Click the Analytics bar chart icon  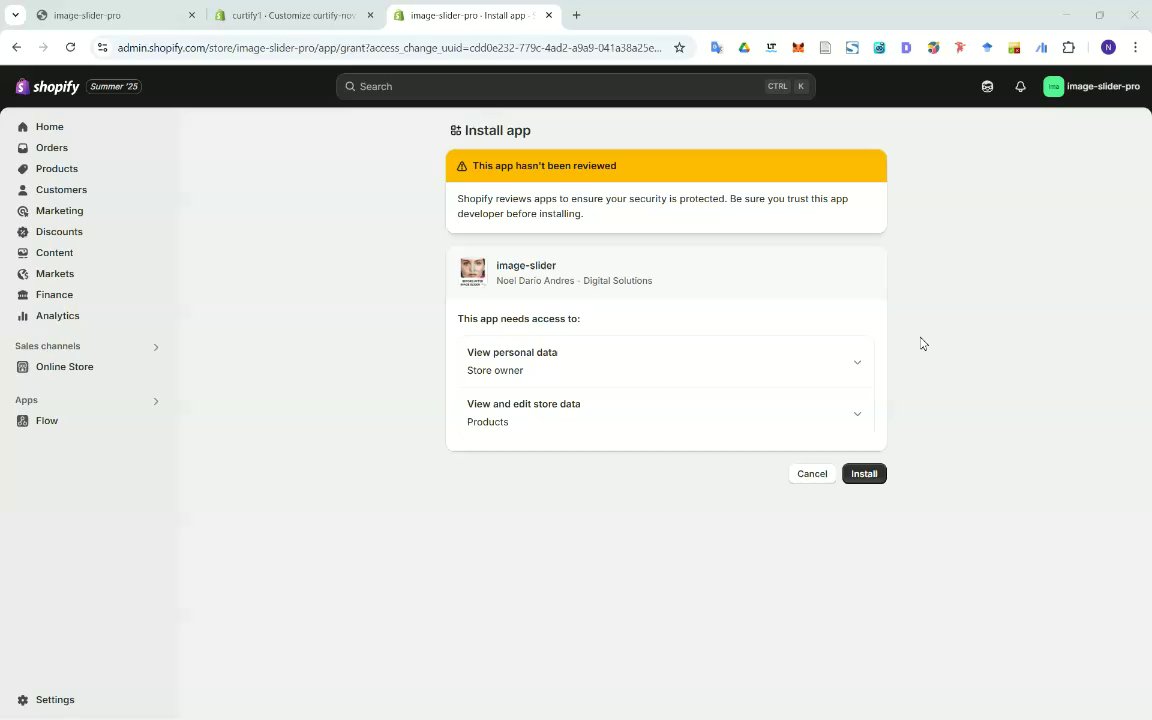pos(23,316)
